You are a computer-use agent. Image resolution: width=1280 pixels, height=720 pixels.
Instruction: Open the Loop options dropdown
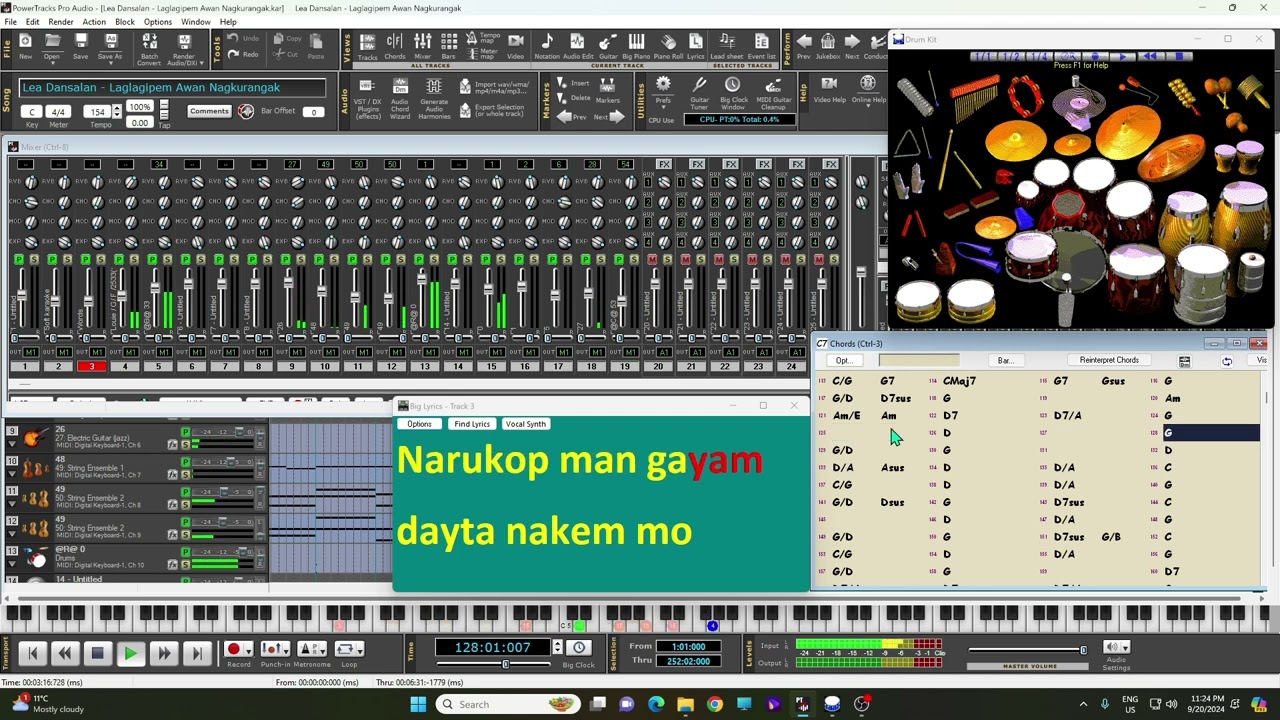(360, 651)
